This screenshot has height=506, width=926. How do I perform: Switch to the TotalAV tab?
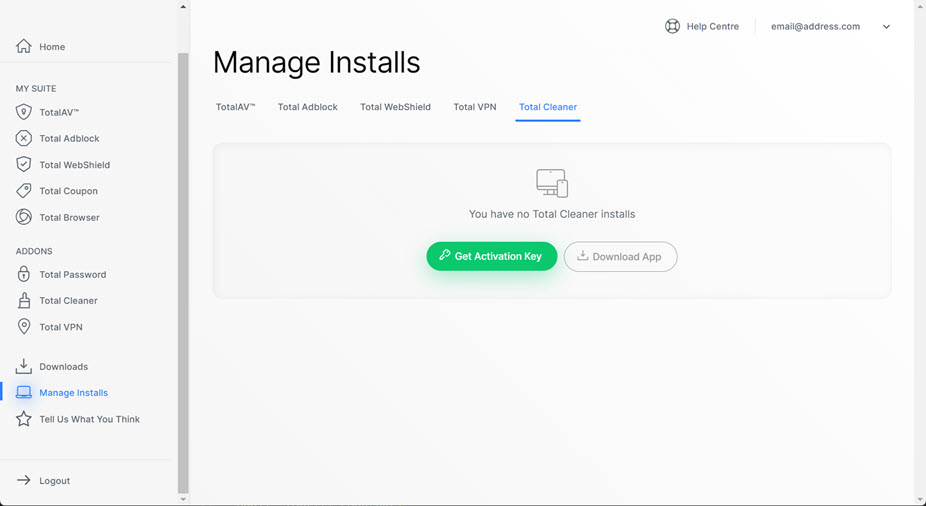point(236,107)
